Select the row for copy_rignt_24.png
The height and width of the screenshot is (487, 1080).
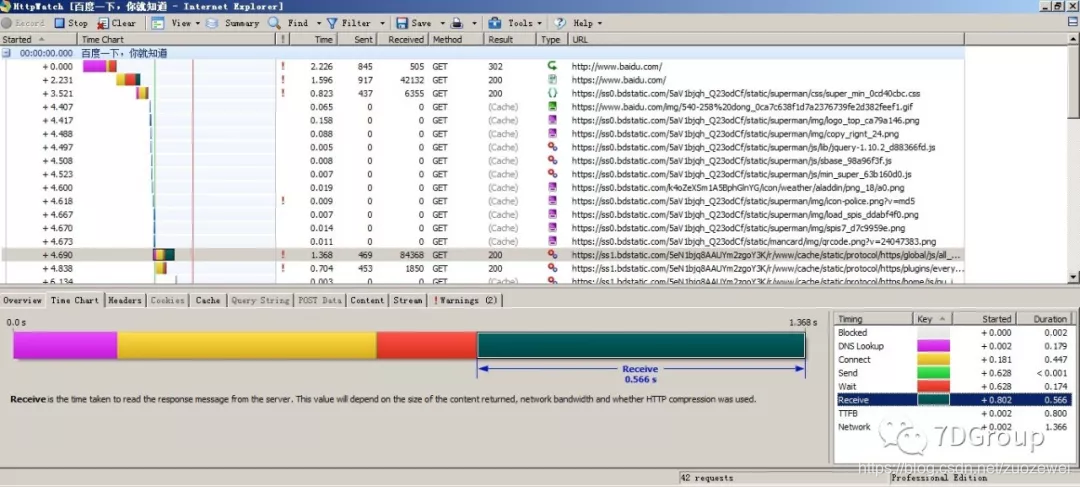[482, 134]
